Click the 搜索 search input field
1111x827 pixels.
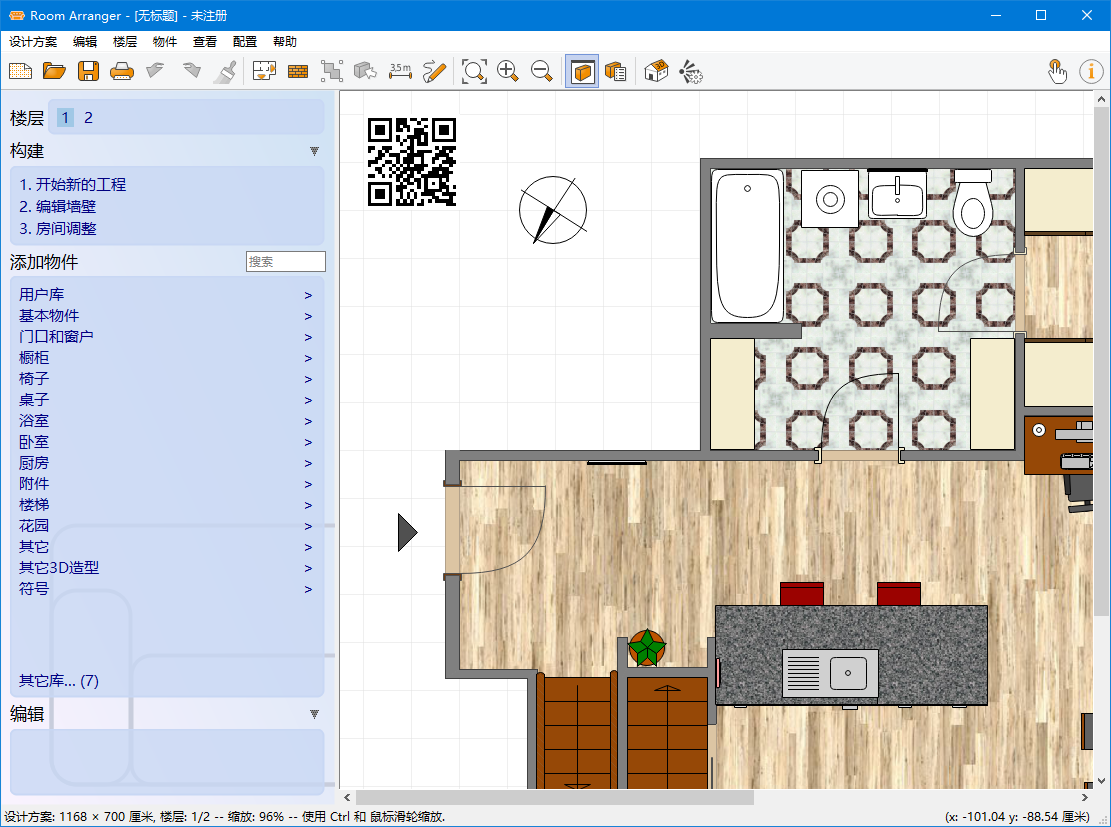click(285, 262)
